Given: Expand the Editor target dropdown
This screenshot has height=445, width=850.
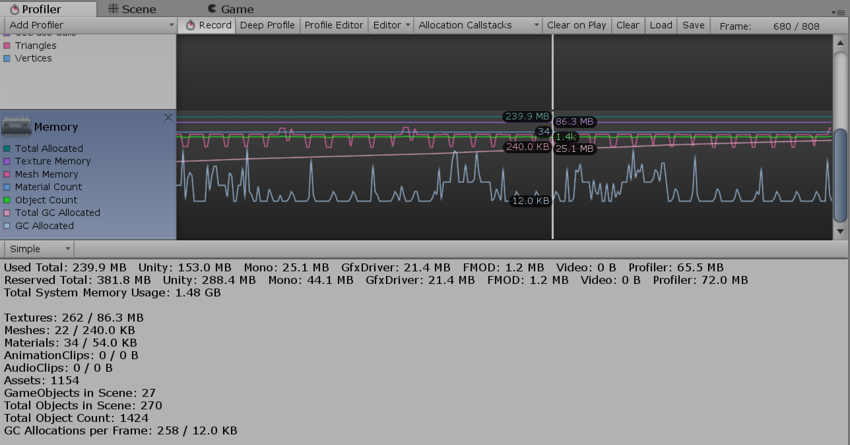Looking at the screenshot, I should [x=391, y=25].
